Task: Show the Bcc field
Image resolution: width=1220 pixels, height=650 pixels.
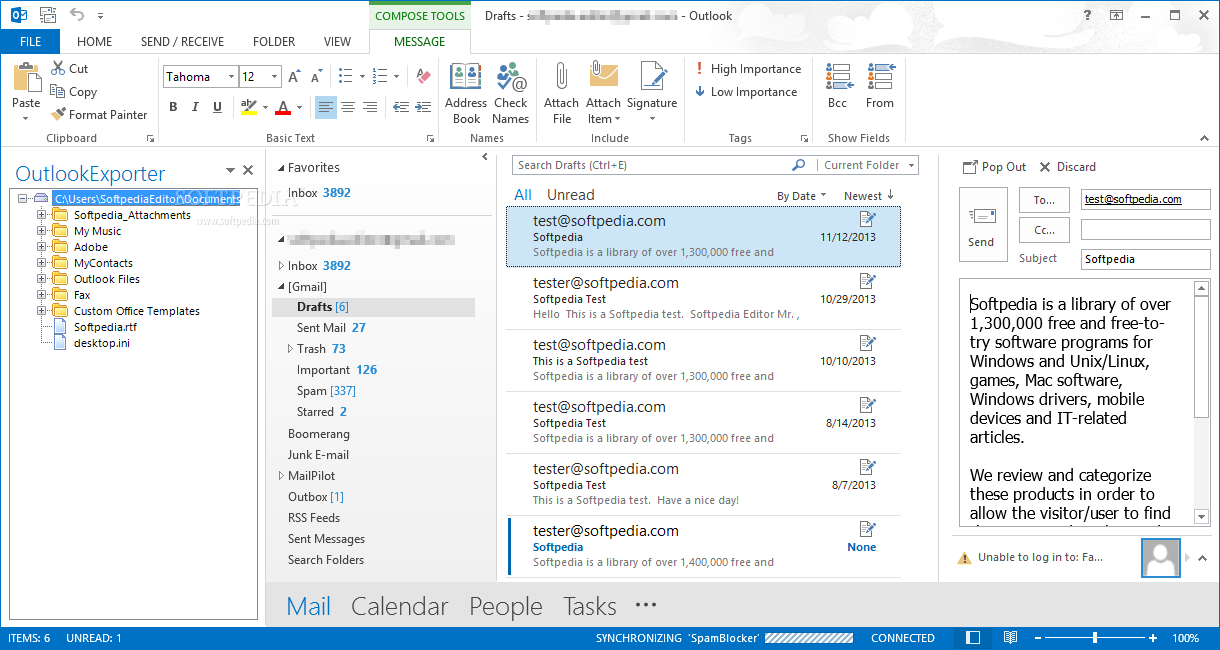Action: 838,85
